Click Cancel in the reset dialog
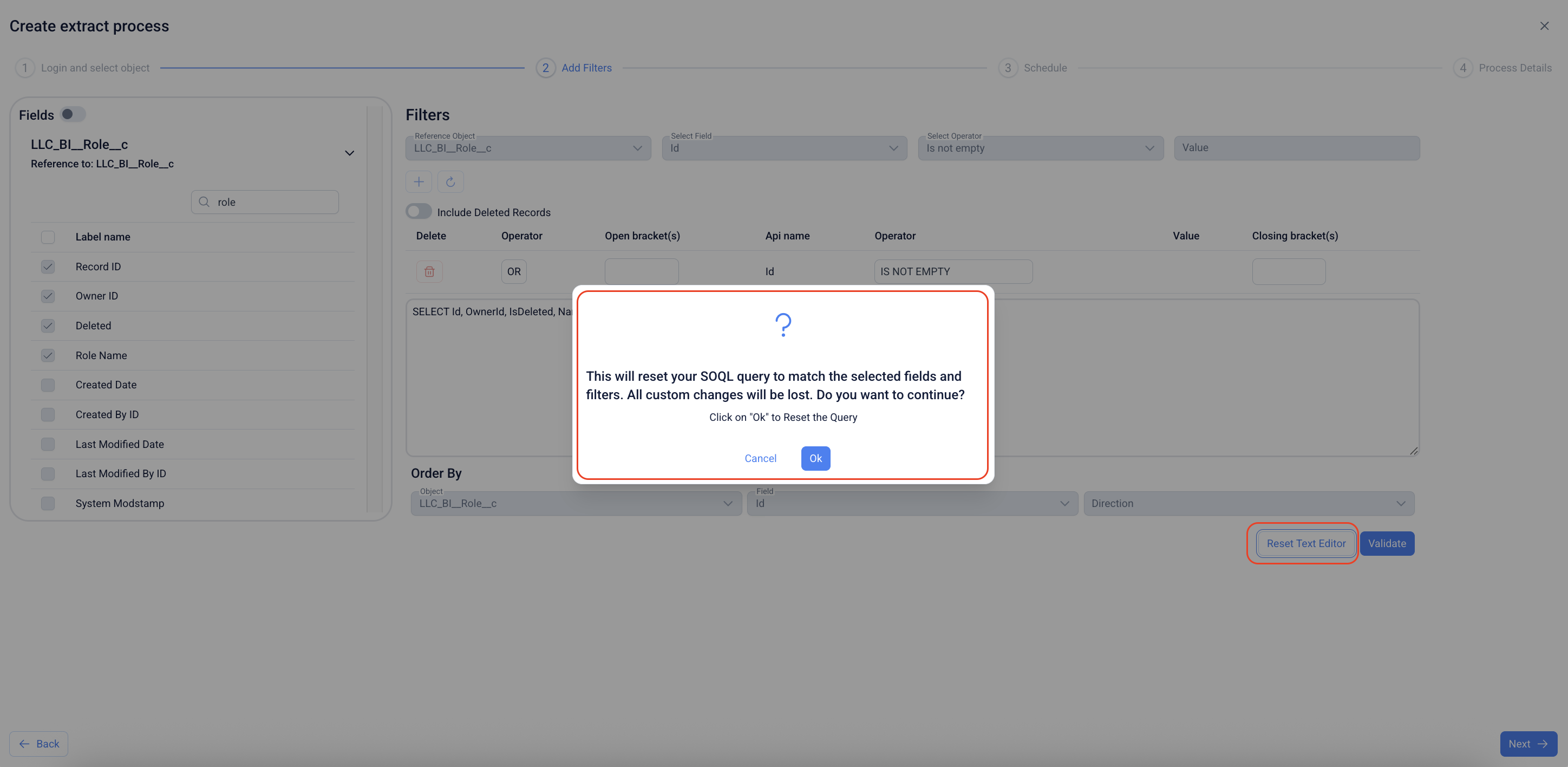Image resolution: width=1568 pixels, height=767 pixels. 760,458
